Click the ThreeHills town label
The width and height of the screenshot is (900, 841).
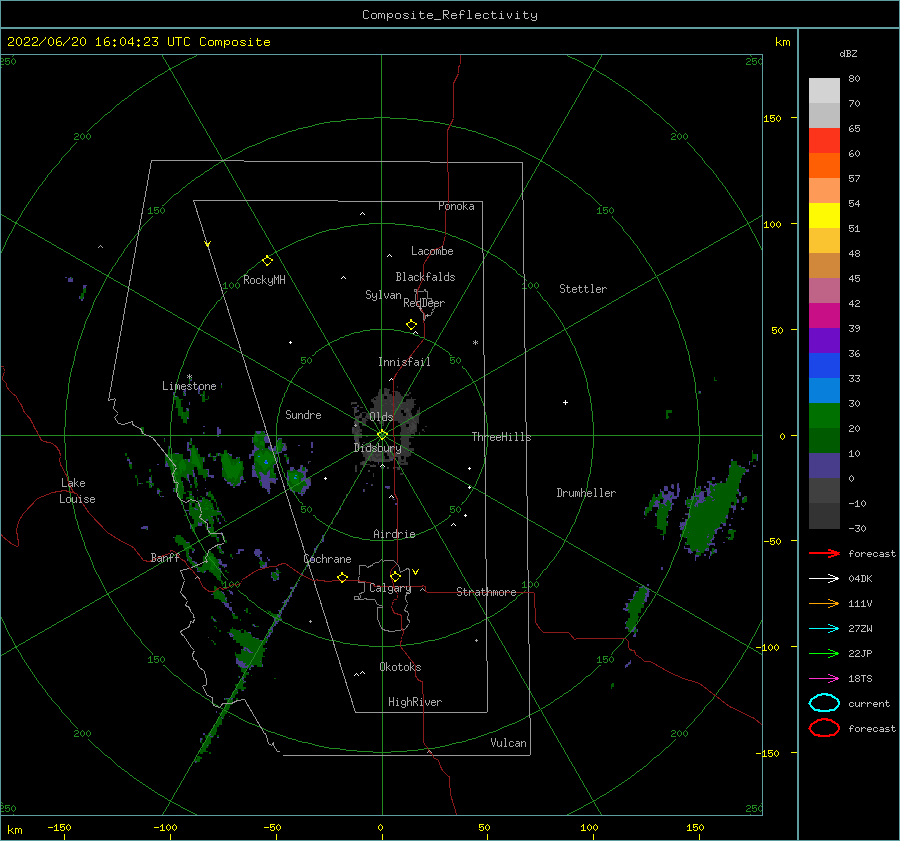tap(501, 437)
